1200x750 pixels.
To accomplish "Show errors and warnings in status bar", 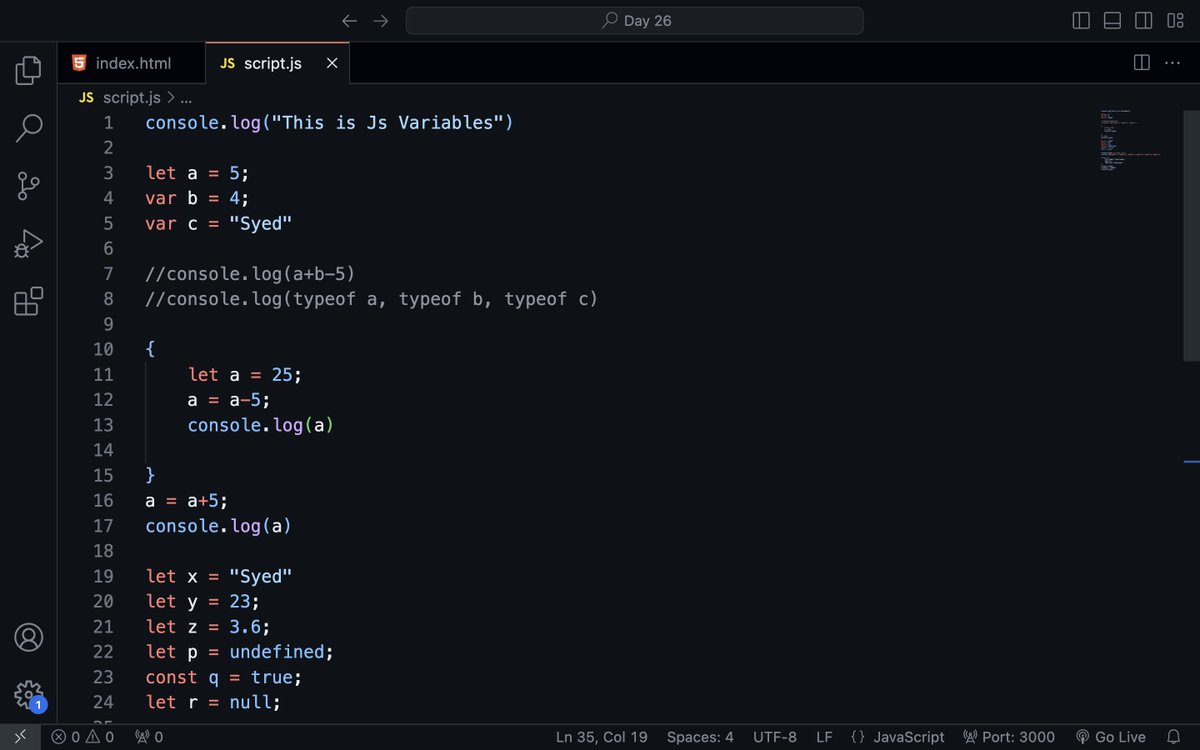I will [83, 737].
